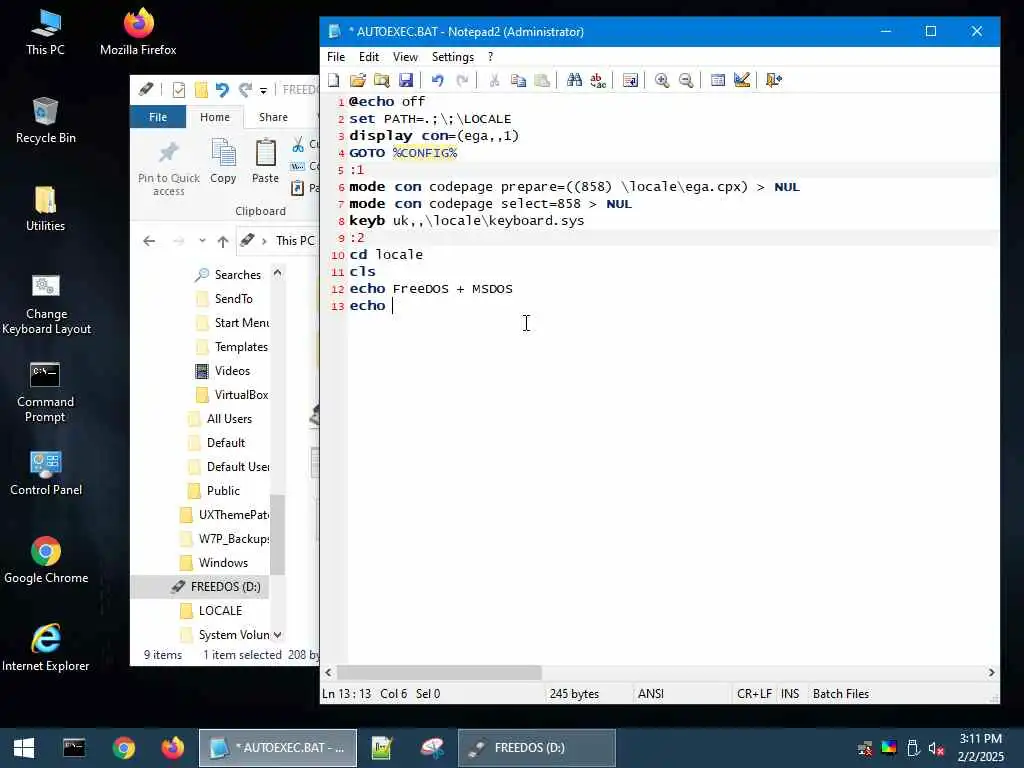1024x768 pixels.
Task: Open the Customize Quick Access Toolbar dropdown
Action: [x=263, y=90]
